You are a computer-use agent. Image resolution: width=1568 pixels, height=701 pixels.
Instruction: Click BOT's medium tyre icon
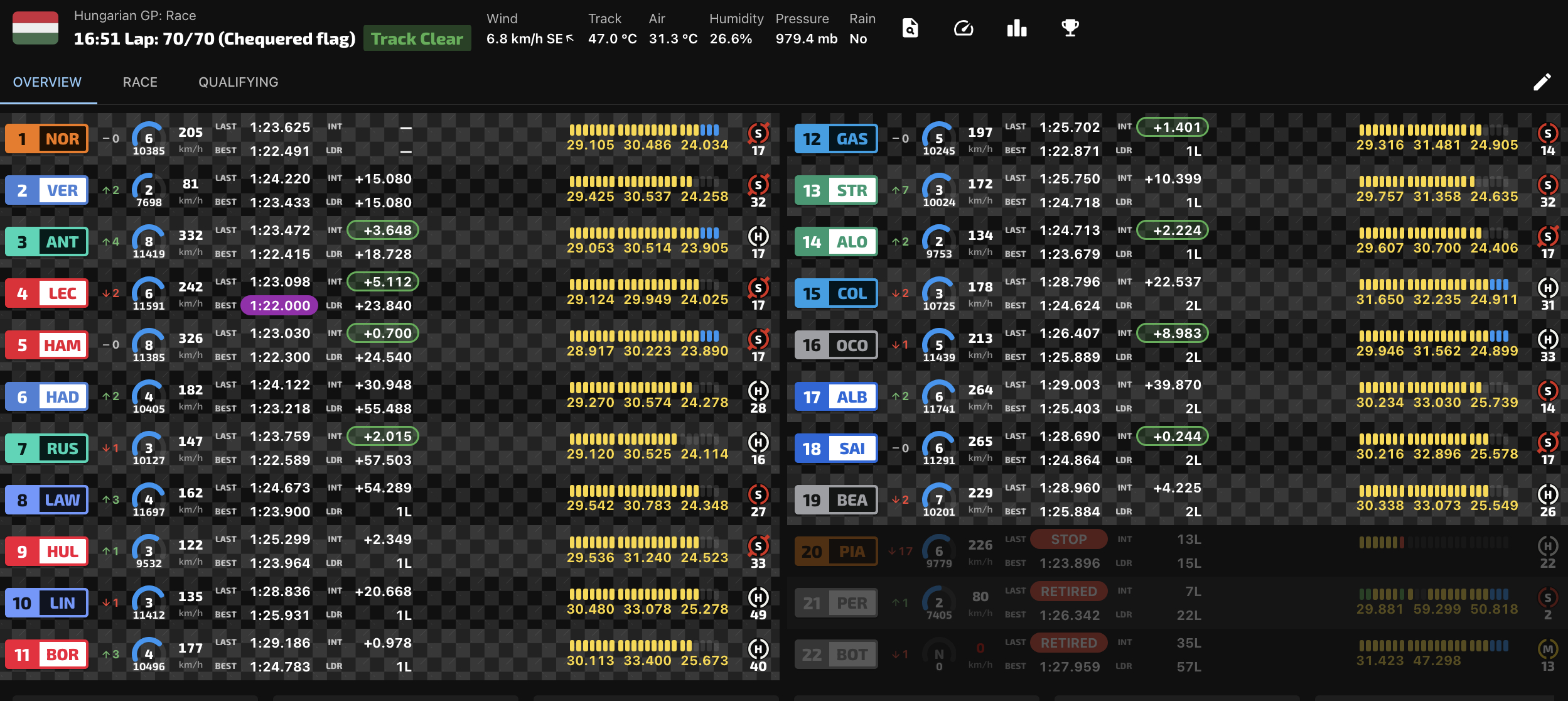[1548, 649]
